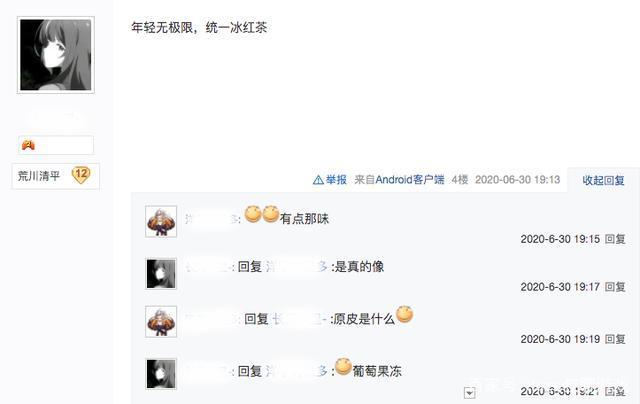Reply to the 19:19 comment
The width and height of the screenshot is (640, 404).
click(615, 339)
